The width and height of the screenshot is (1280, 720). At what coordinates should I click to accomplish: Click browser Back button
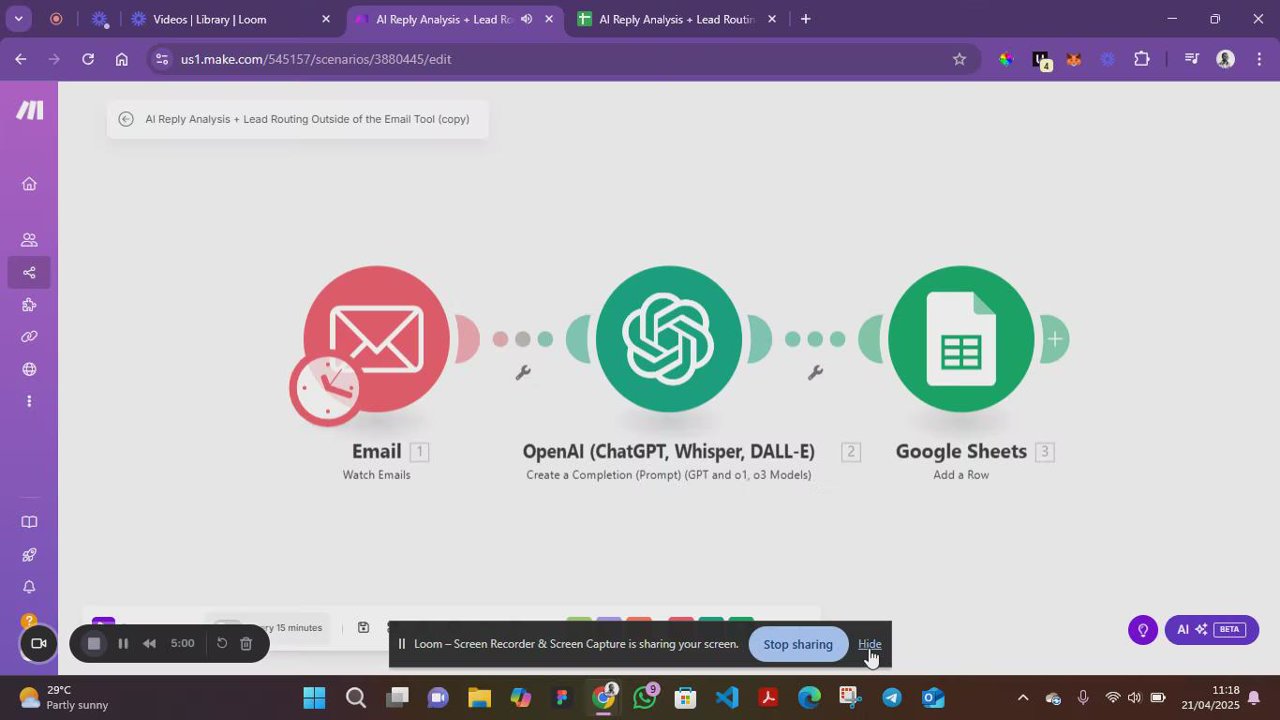[21, 59]
